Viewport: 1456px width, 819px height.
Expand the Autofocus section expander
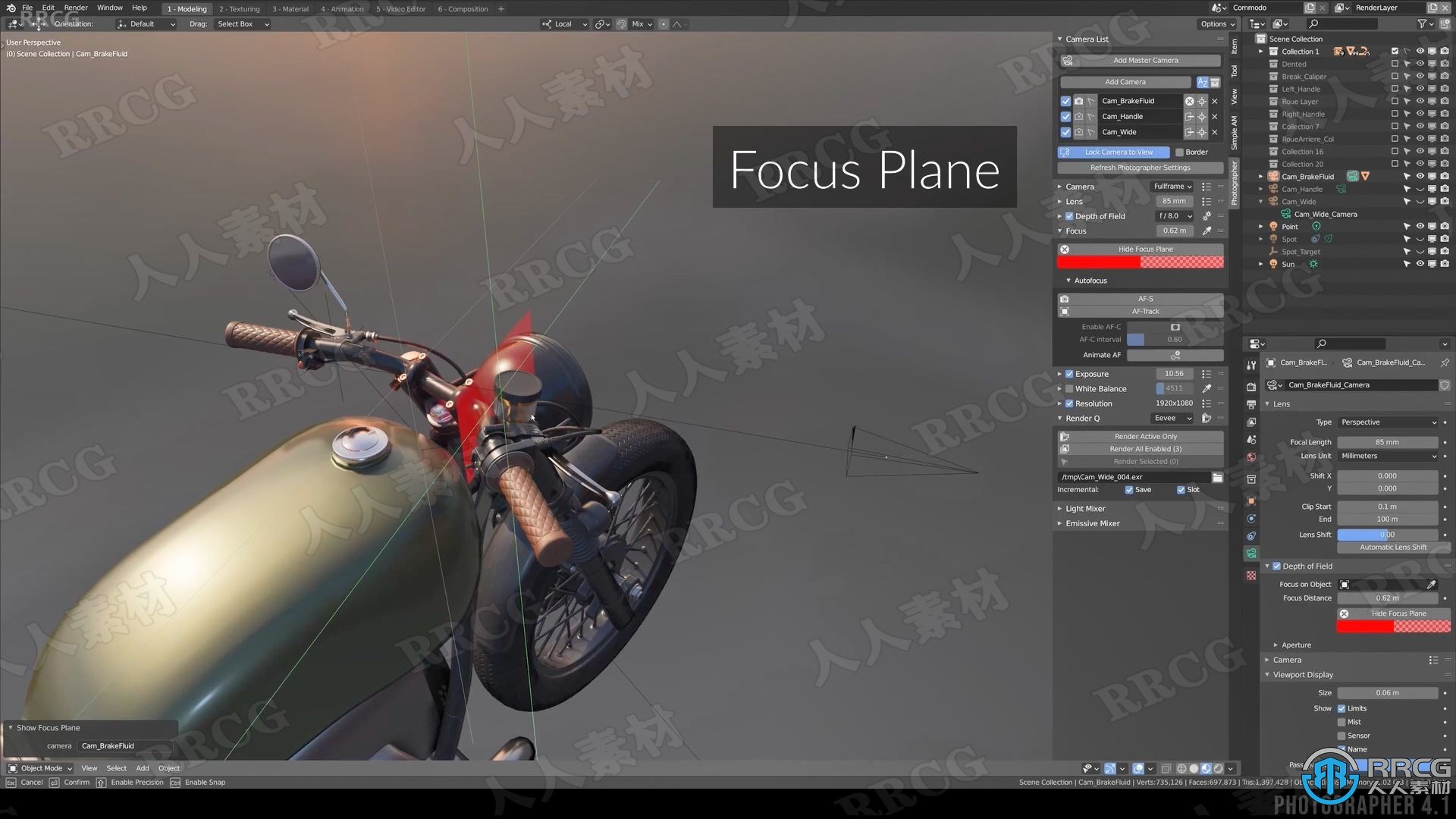pyautogui.click(x=1069, y=280)
